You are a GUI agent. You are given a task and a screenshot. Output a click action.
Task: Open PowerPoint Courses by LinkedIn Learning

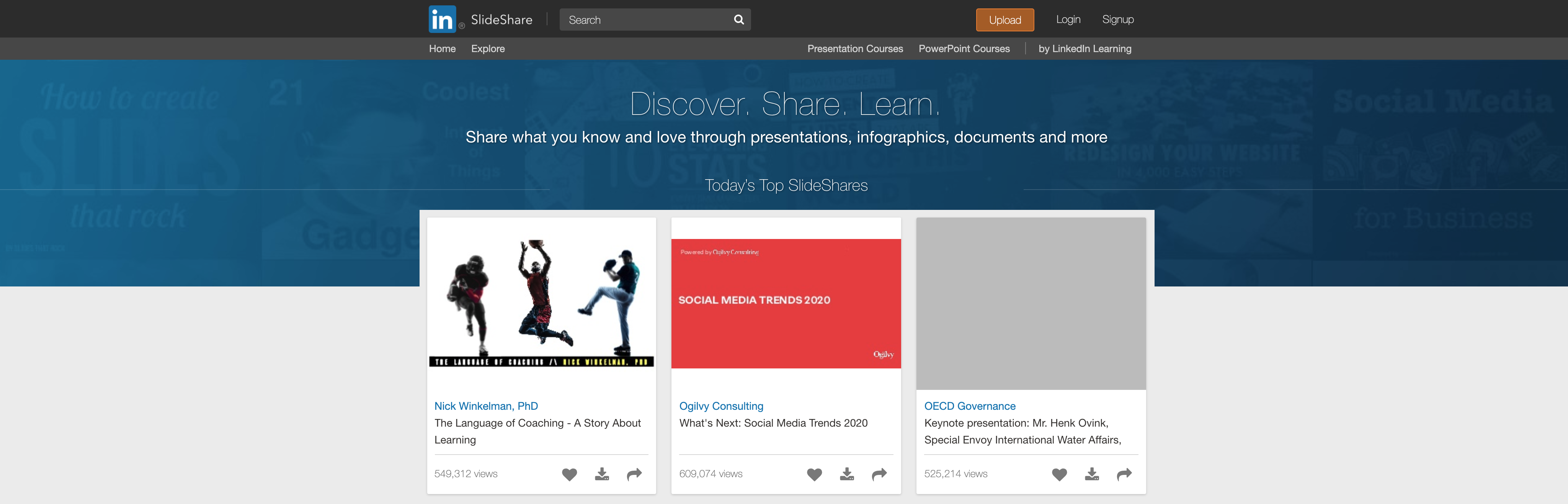[x=964, y=49]
